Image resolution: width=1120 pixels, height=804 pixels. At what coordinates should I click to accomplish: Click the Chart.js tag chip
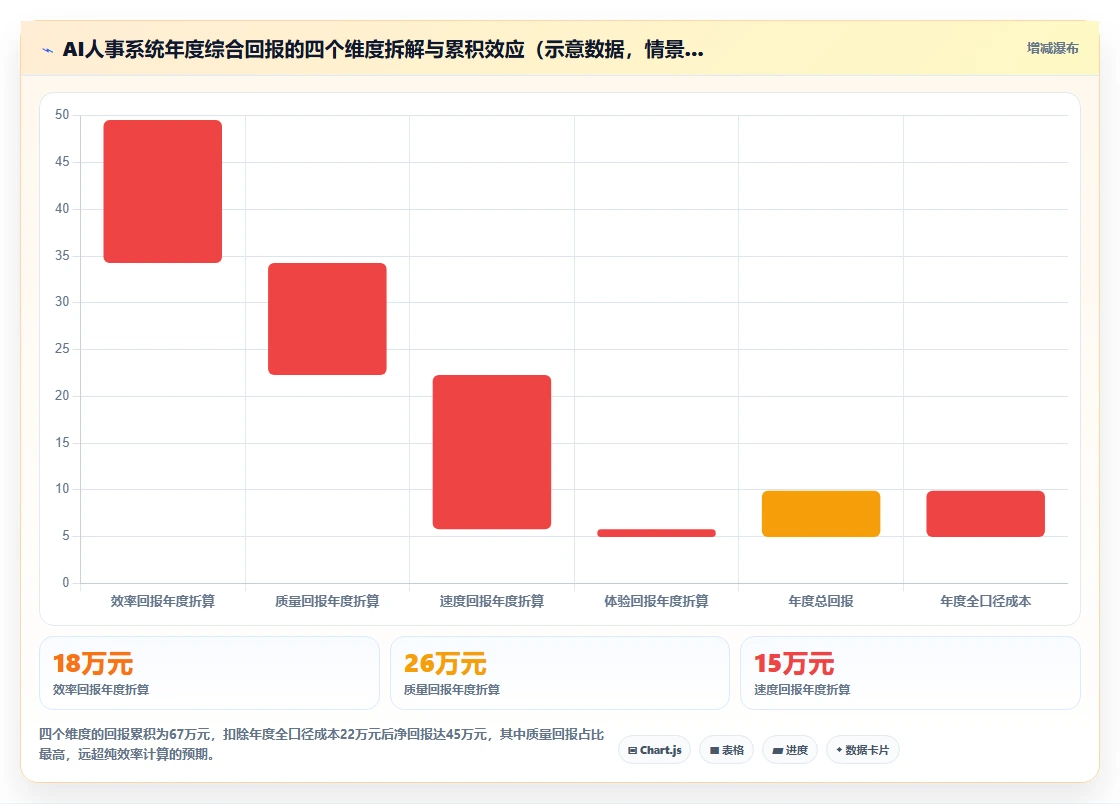(654, 750)
